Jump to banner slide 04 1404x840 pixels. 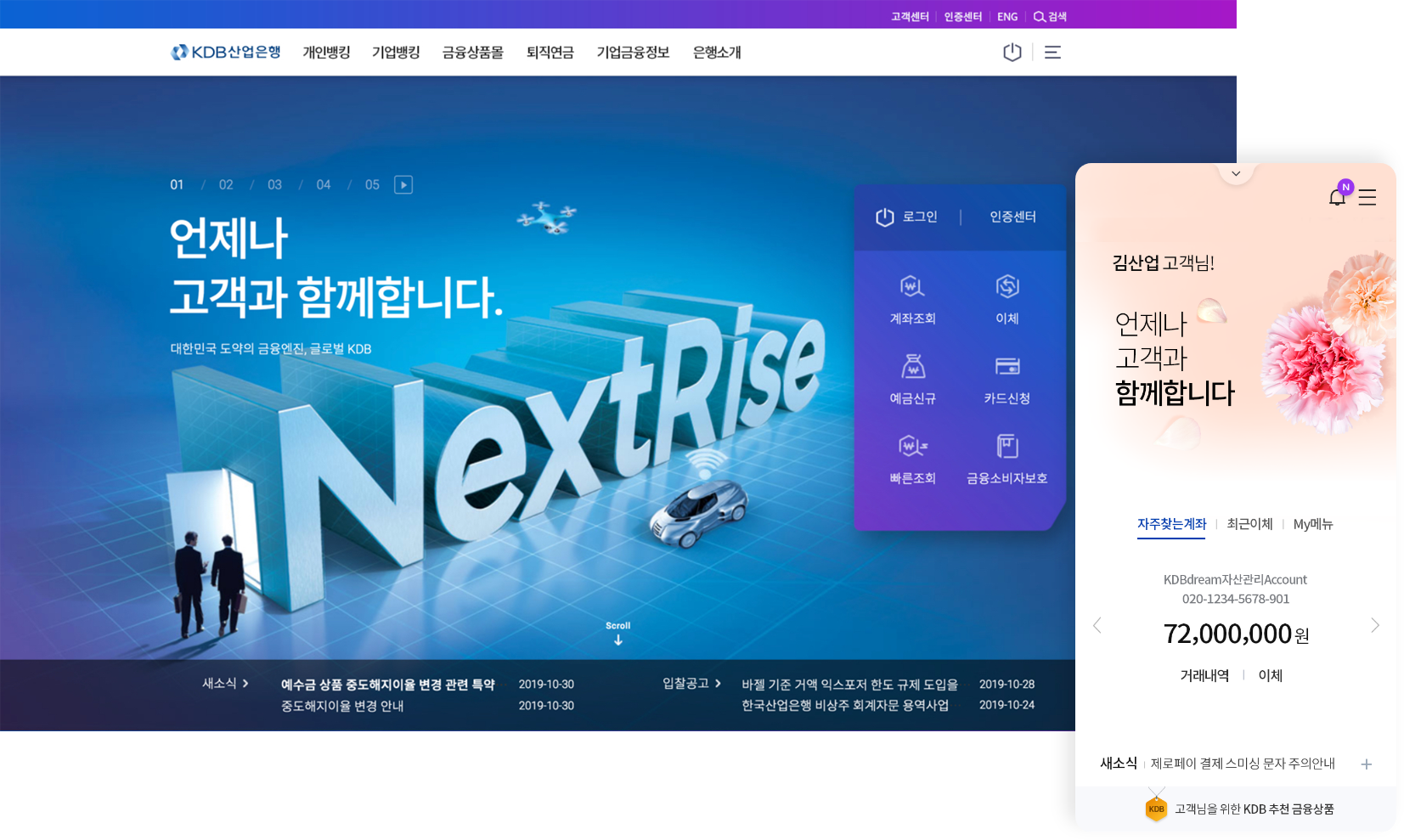(324, 184)
